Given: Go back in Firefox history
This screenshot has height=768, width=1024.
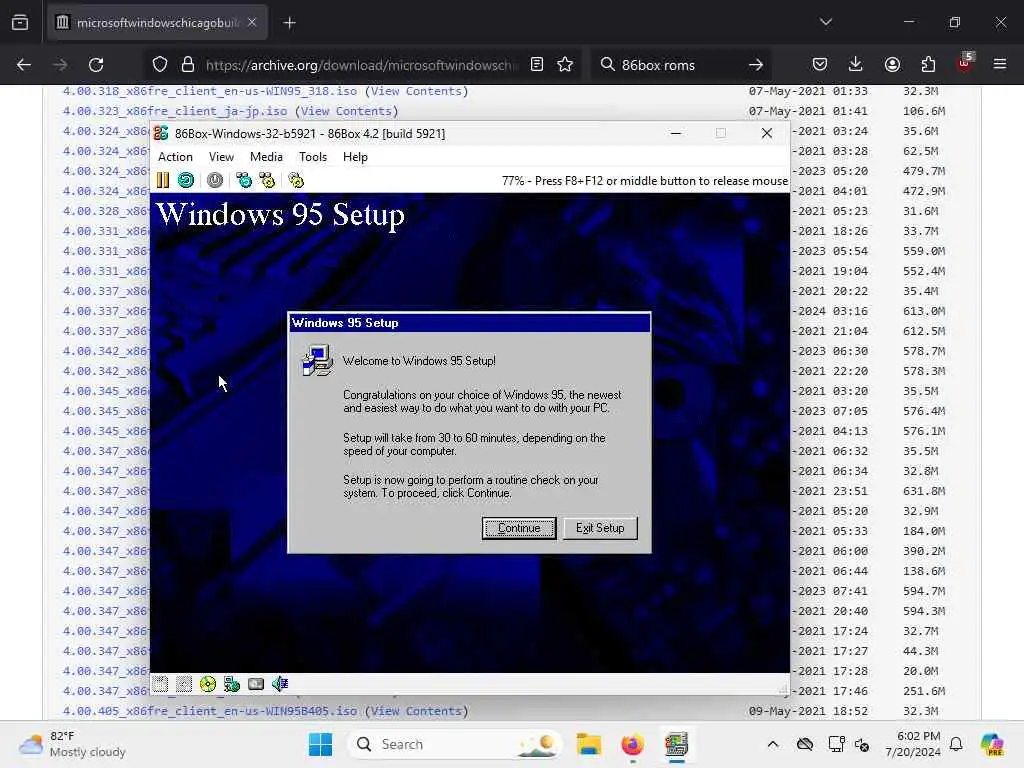Looking at the screenshot, I should 24,65.
